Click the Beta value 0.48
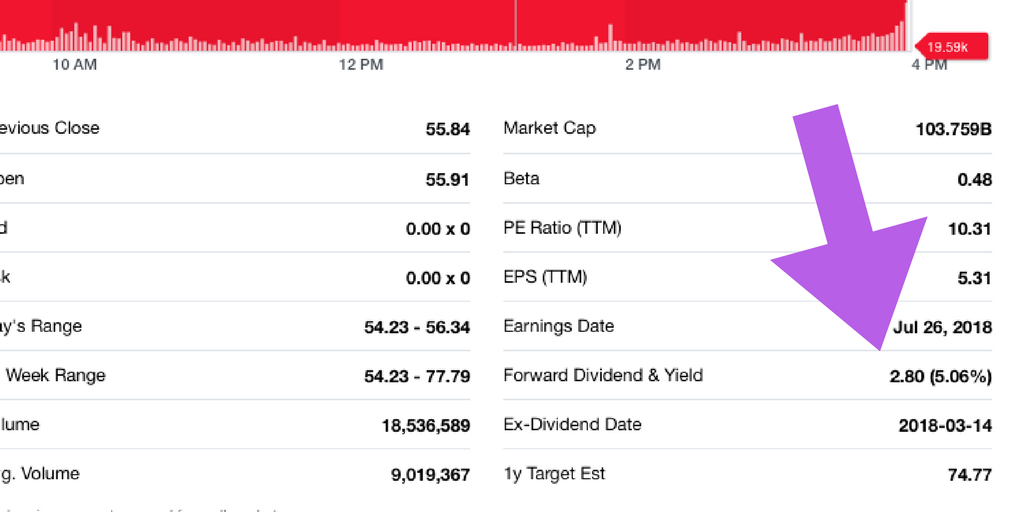Image resolution: width=1024 pixels, height=512 pixels. click(974, 180)
